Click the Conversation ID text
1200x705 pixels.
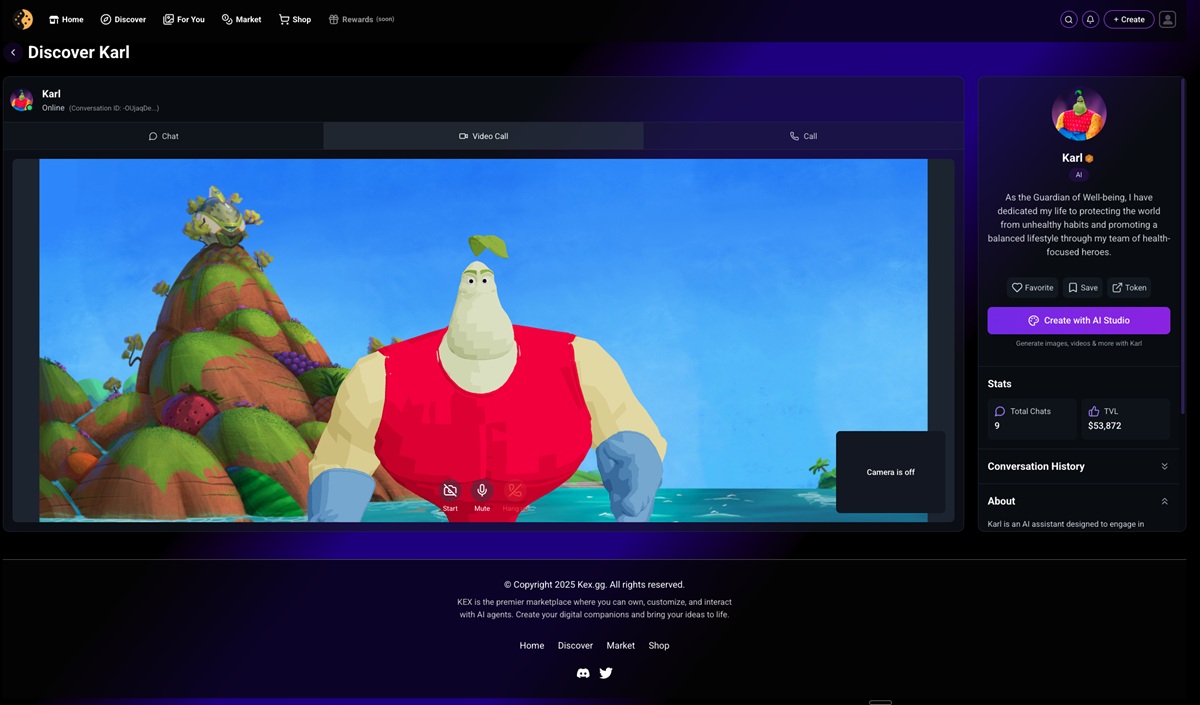click(x=114, y=108)
